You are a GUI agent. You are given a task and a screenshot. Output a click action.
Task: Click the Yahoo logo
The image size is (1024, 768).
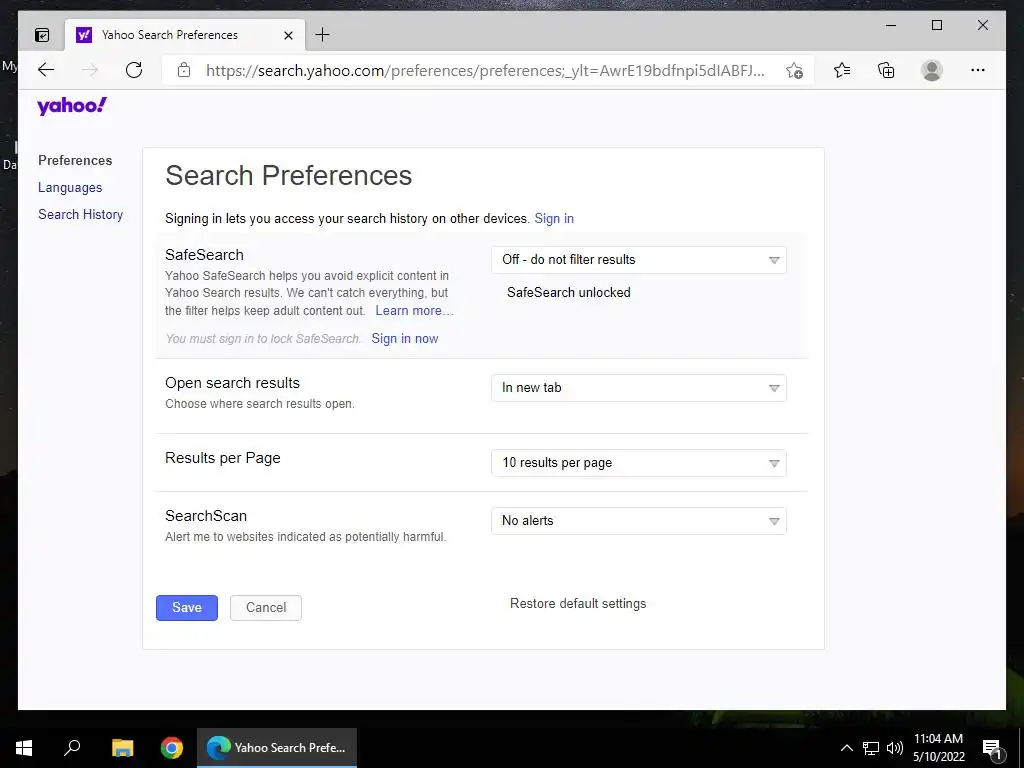point(72,105)
